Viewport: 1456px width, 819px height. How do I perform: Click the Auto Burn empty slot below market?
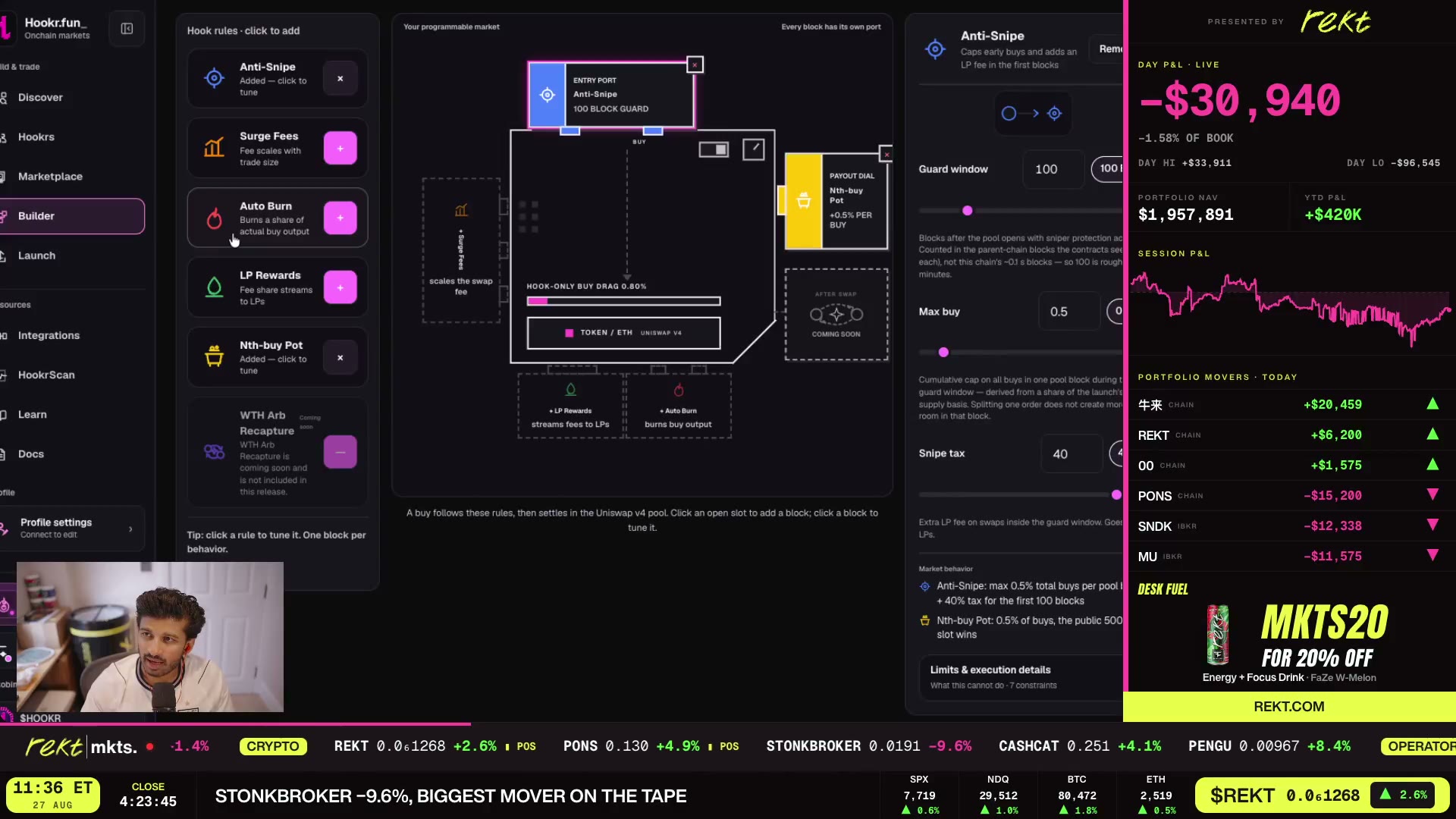[x=678, y=406]
